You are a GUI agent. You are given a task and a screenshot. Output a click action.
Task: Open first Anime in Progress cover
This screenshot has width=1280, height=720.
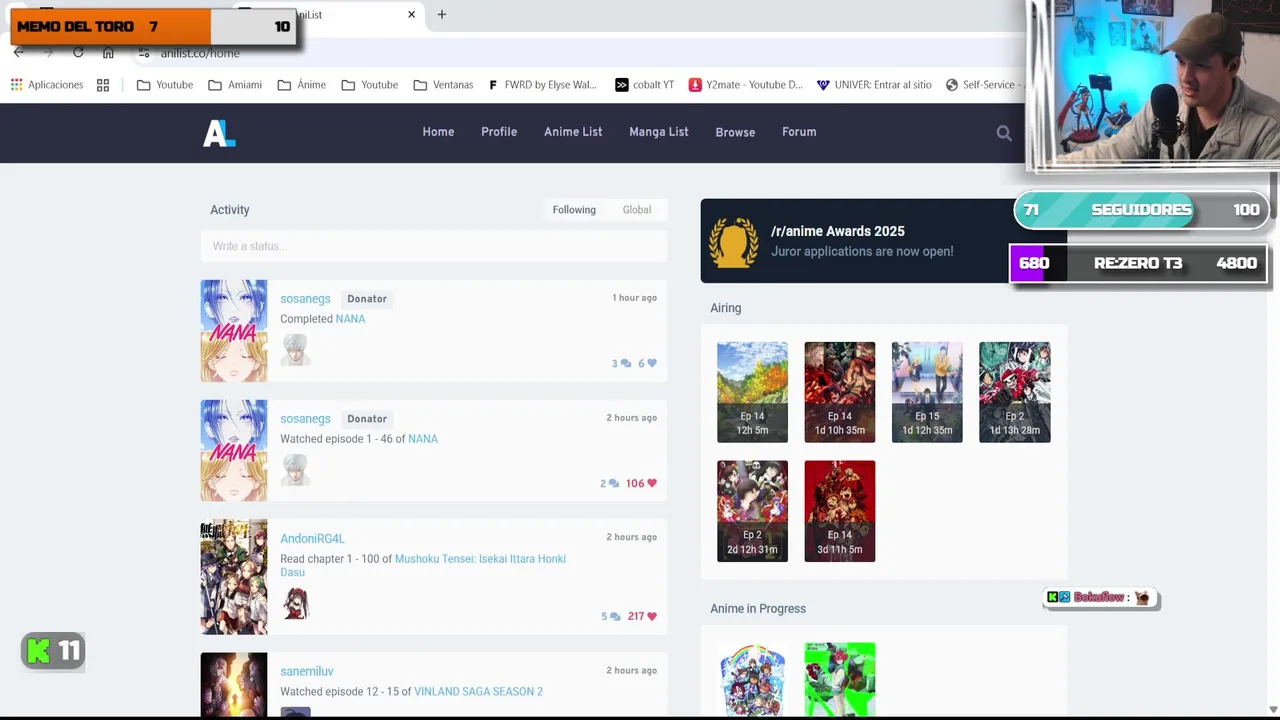click(752, 680)
